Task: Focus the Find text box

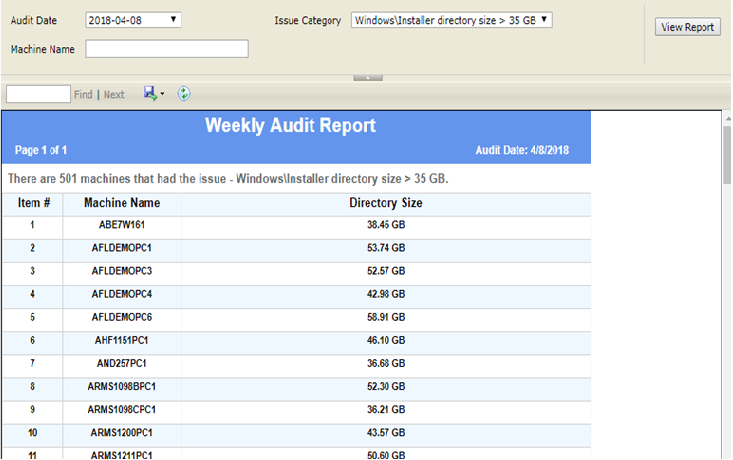Action: coord(38,94)
